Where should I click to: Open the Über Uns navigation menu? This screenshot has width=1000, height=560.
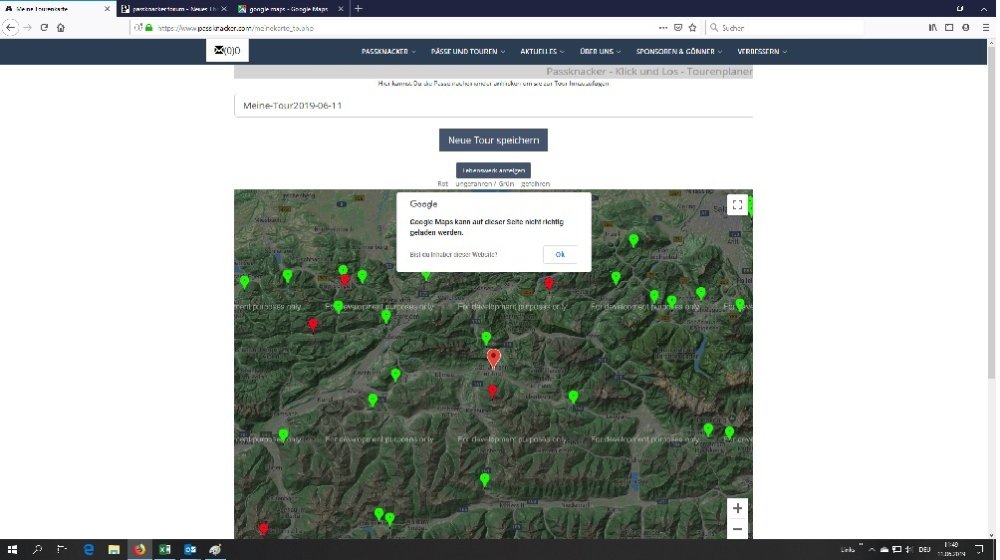(601, 51)
